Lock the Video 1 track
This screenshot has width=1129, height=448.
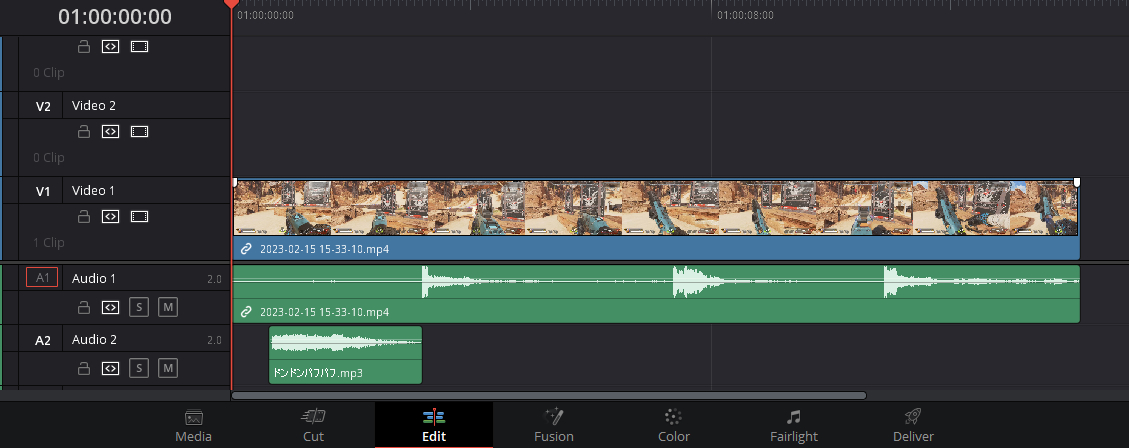tap(84, 216)
